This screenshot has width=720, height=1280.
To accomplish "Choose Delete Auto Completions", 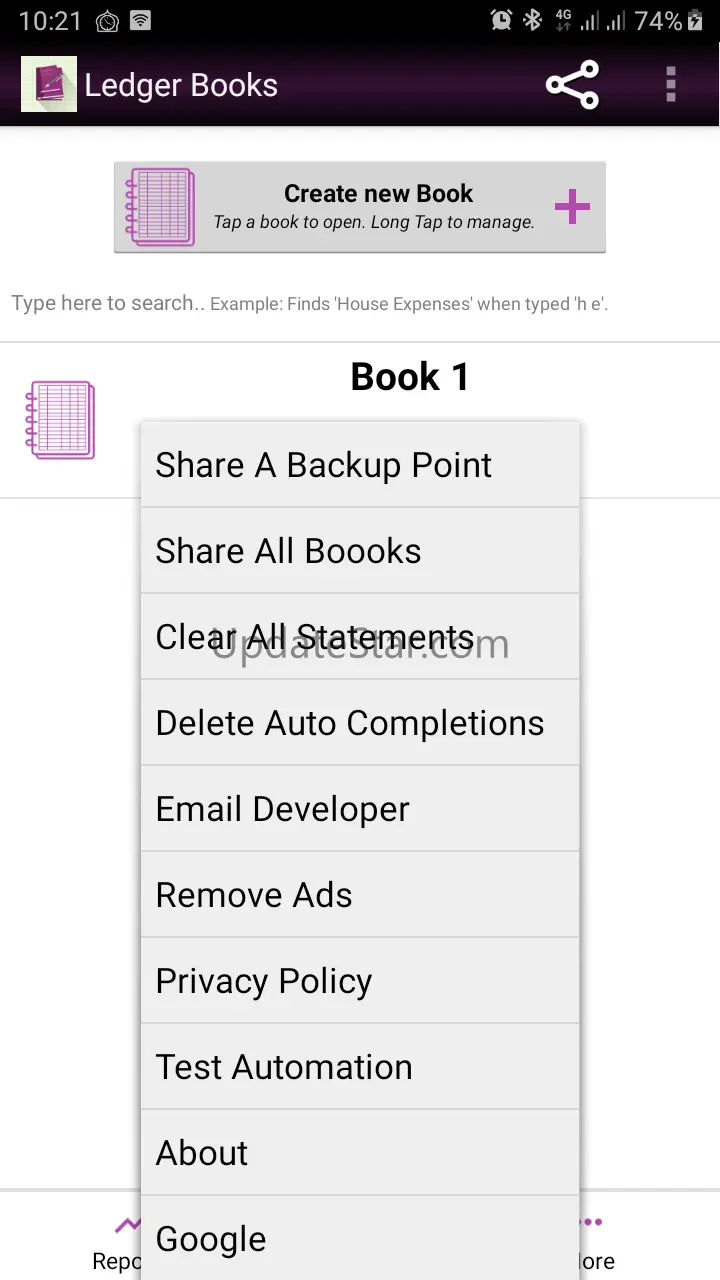I will 359,723.
